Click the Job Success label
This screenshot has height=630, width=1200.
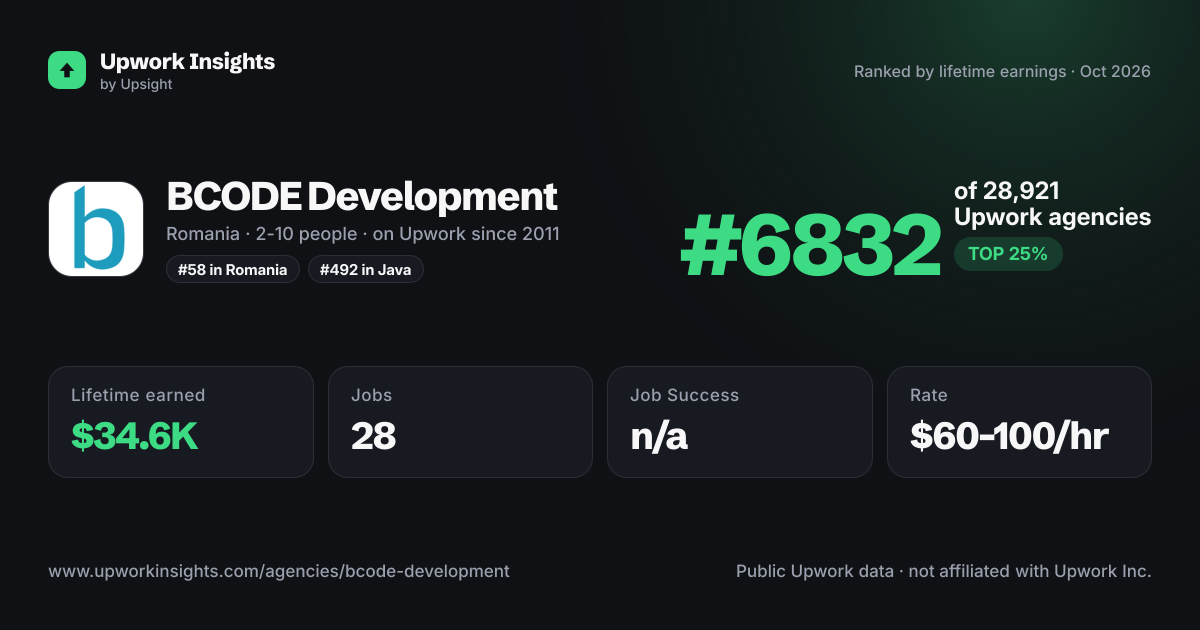pyautogui.click(x=684, y=395)
